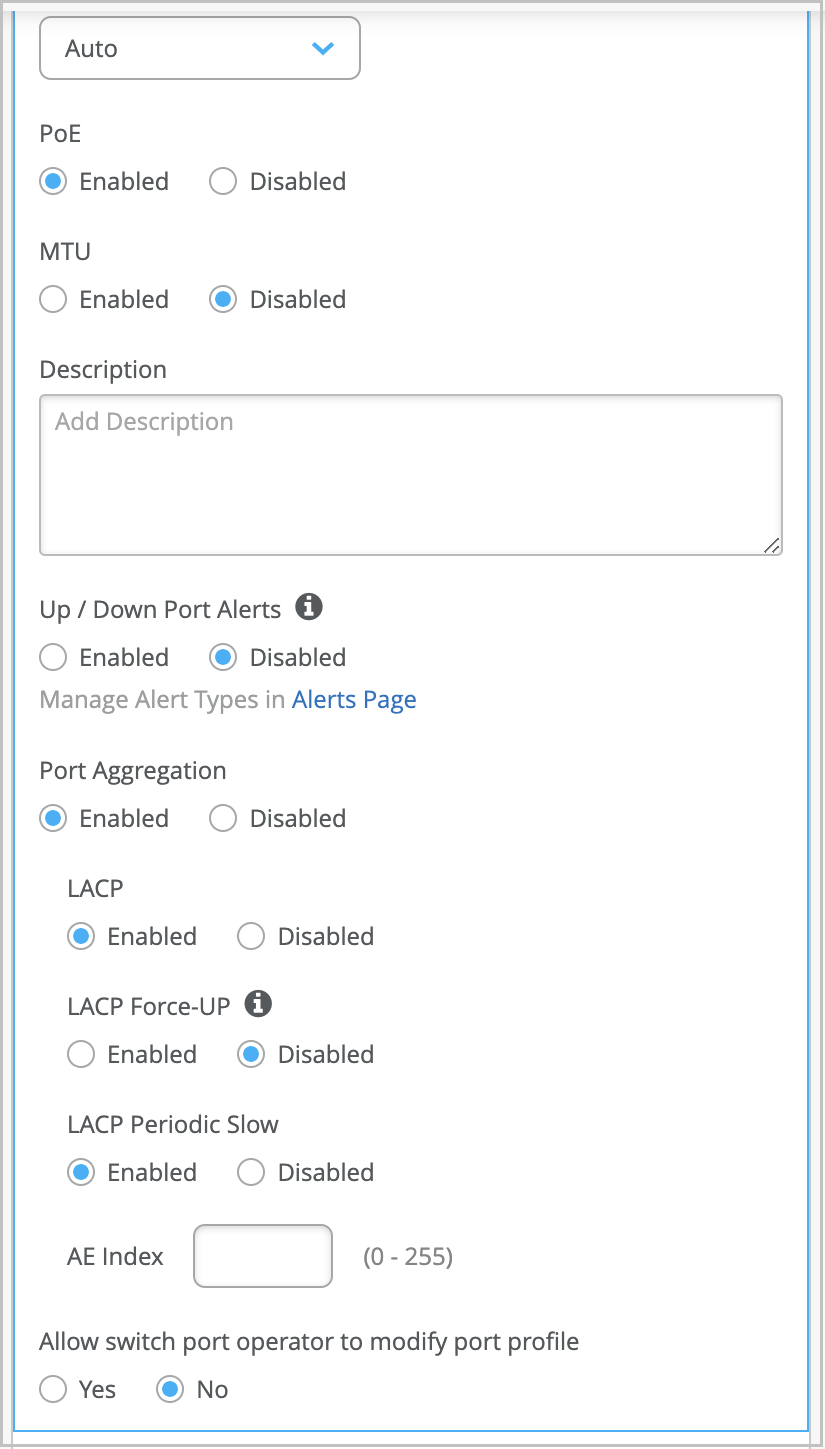Image resolution: width=825 pixels, height=1449 pixels.
Task: Open the Auto dropdown menu
Action: pyautogui.click(x=199, y=48)
